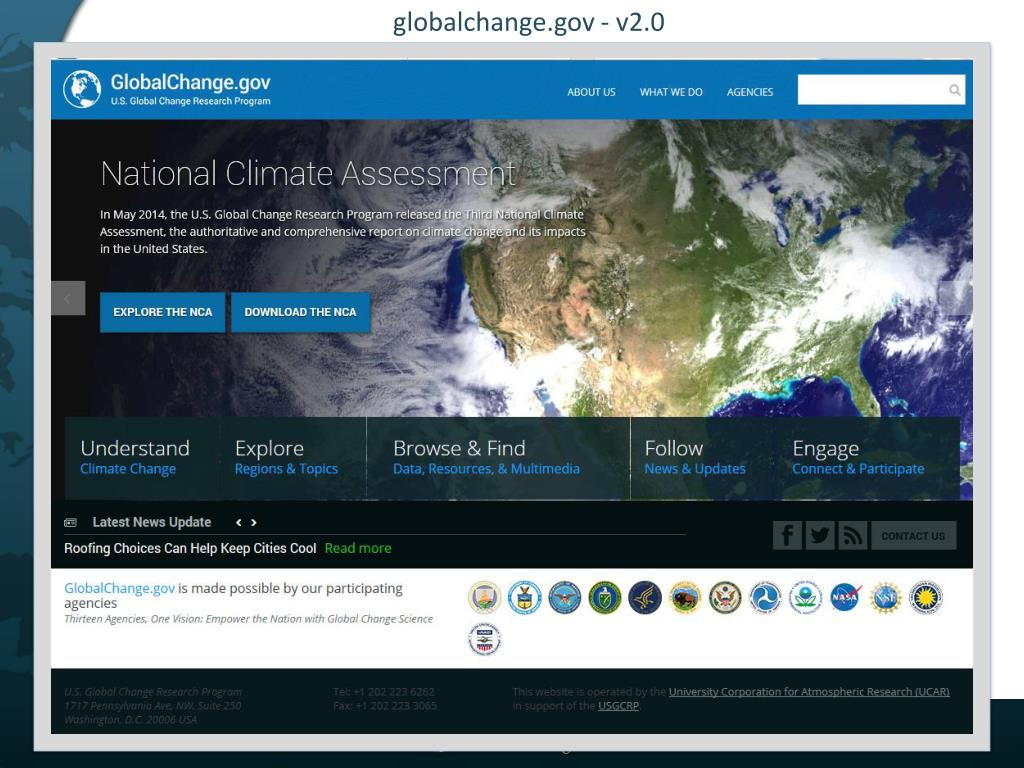
Task: Click the Contact Us button
Action: pos(913,536)
